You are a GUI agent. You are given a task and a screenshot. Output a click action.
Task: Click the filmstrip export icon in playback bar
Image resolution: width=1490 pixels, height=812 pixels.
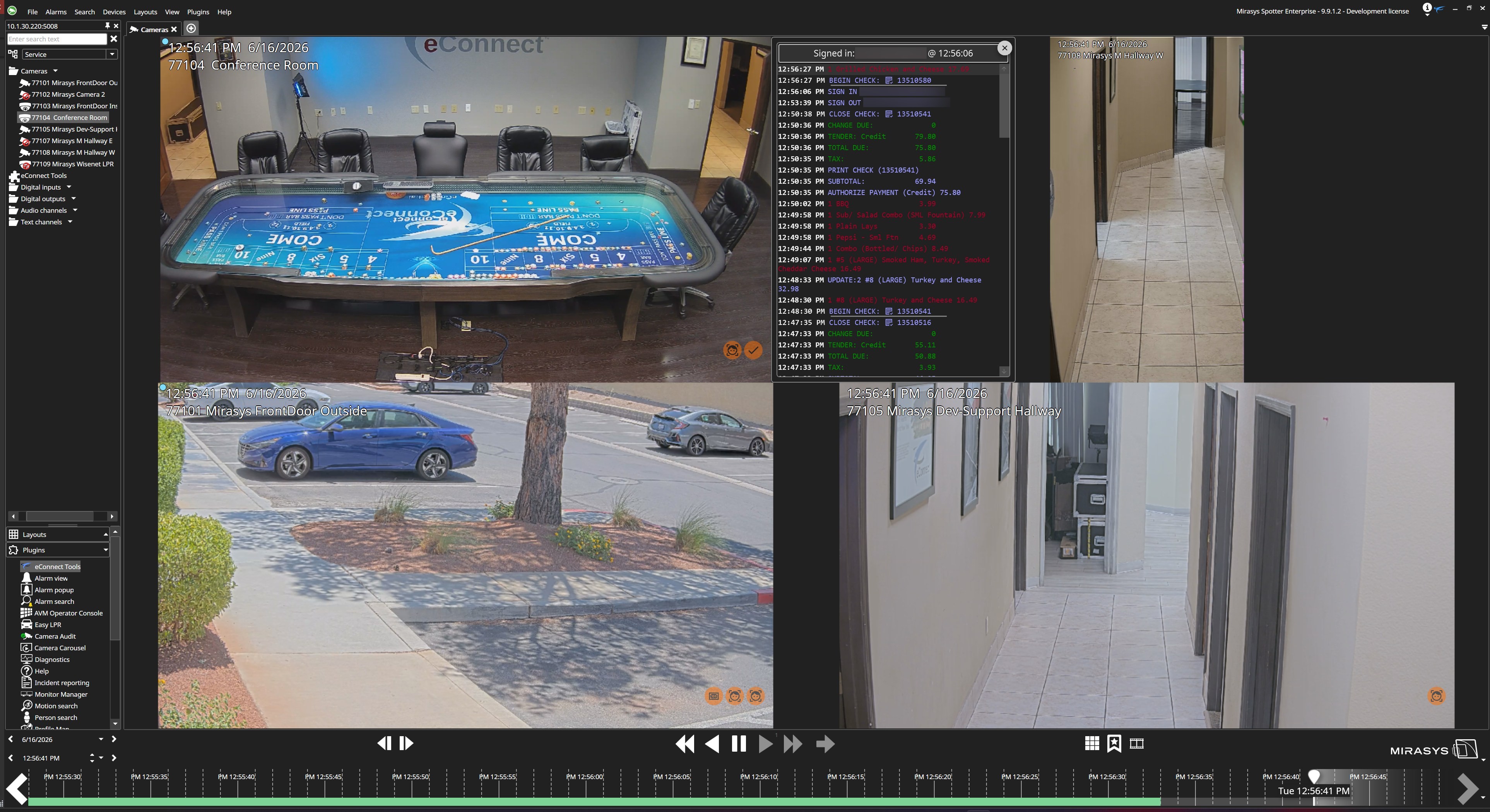(x=1137, y=743)
